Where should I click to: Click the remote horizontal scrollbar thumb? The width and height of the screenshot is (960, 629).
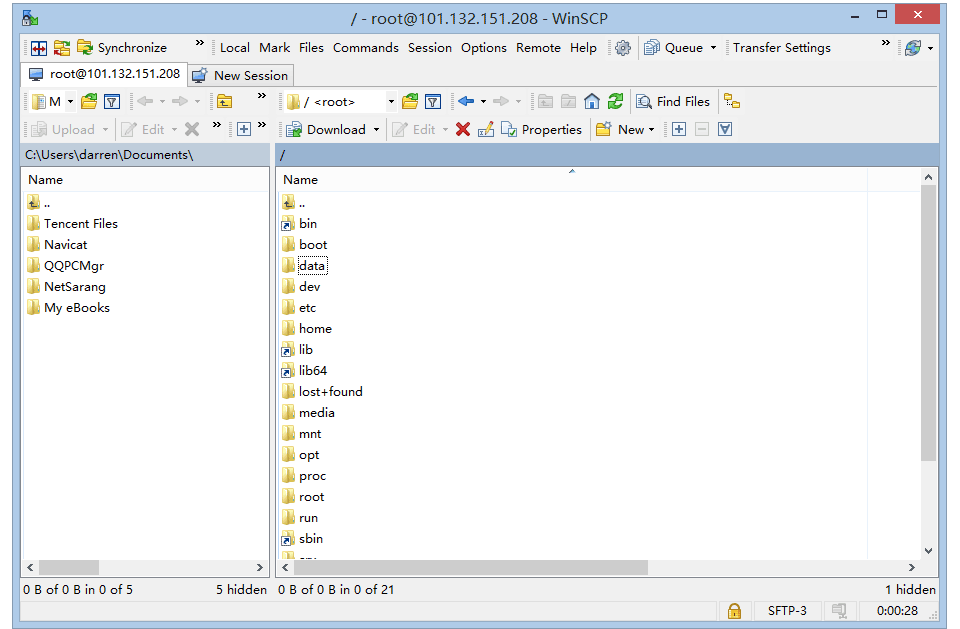tap(471, 568)
